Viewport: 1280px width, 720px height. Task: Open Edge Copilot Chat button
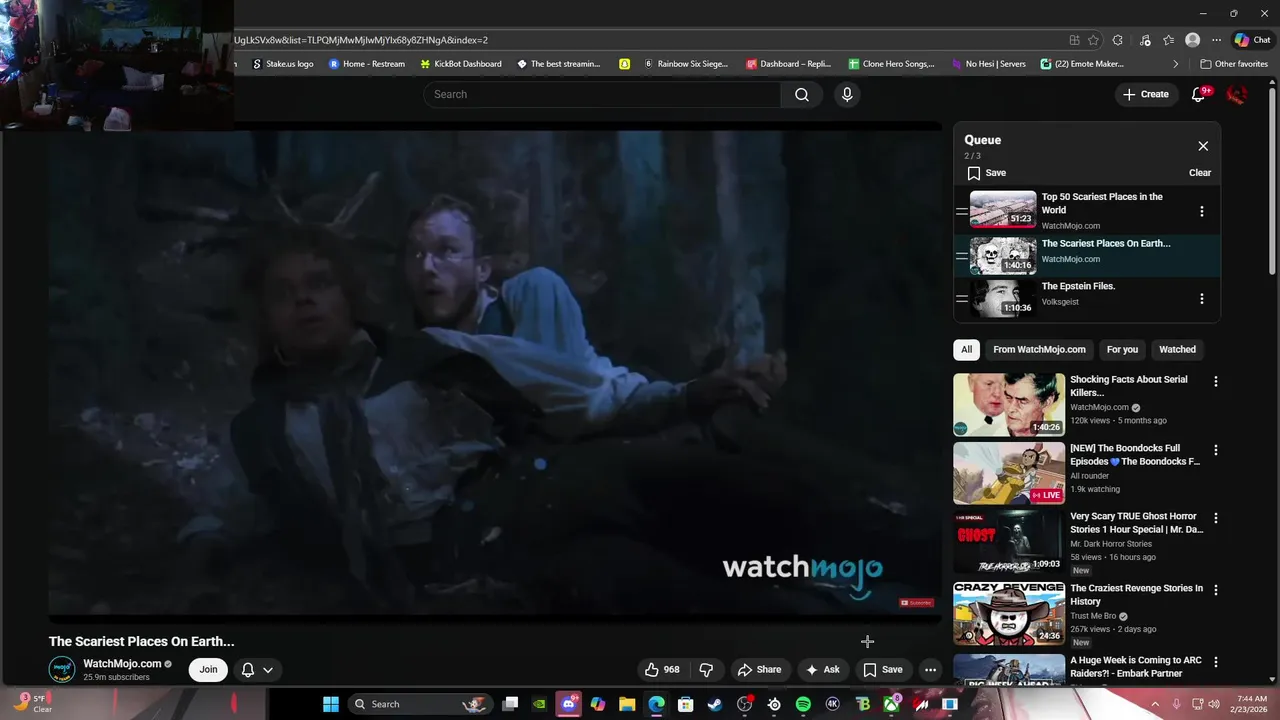pyautogui.click(x=1252, y=40)
